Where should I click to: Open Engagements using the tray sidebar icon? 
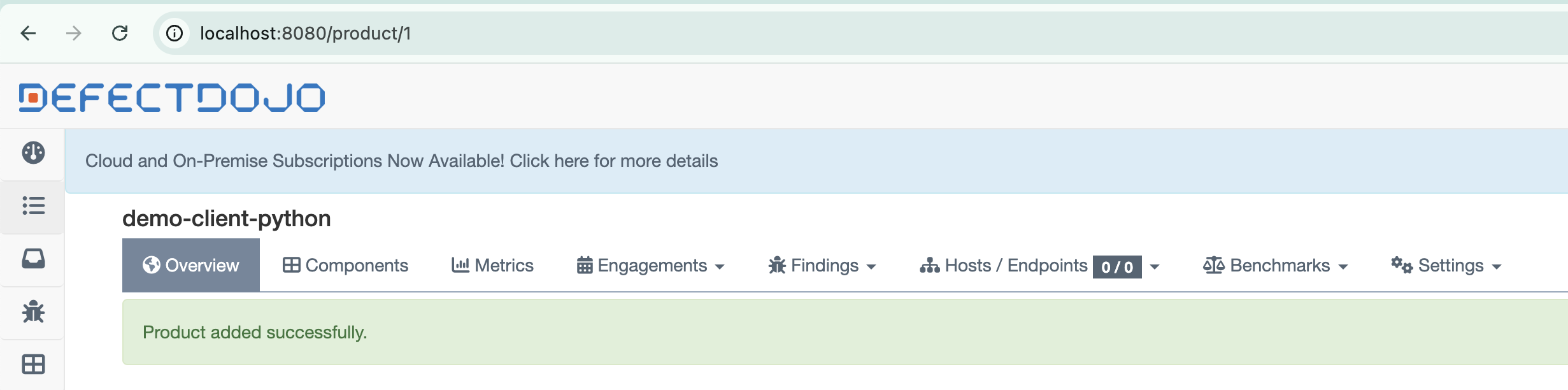(32, 259)
